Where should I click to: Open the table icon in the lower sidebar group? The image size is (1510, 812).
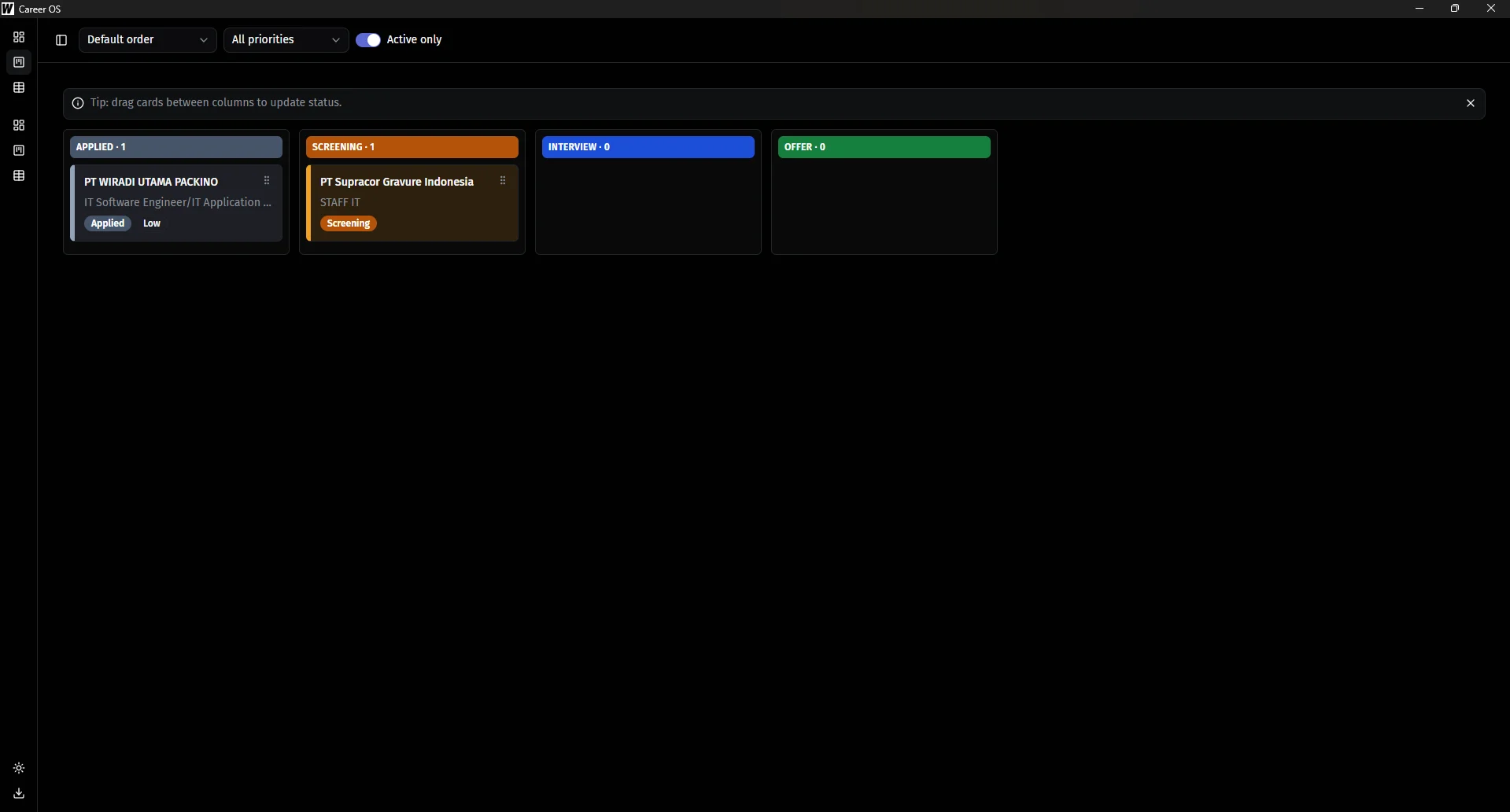click(x=19, y=175)
